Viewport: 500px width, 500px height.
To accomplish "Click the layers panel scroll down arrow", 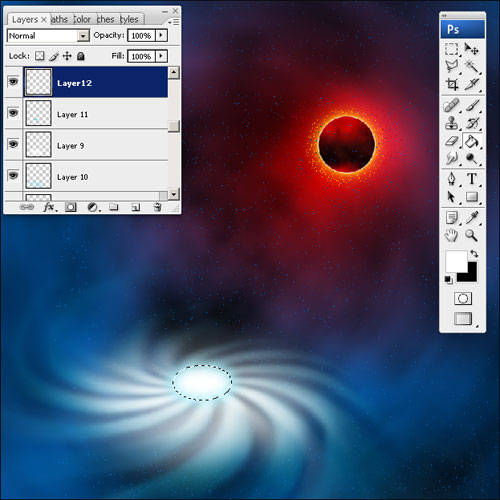I will pyautogui.click(x=174, y=194).
